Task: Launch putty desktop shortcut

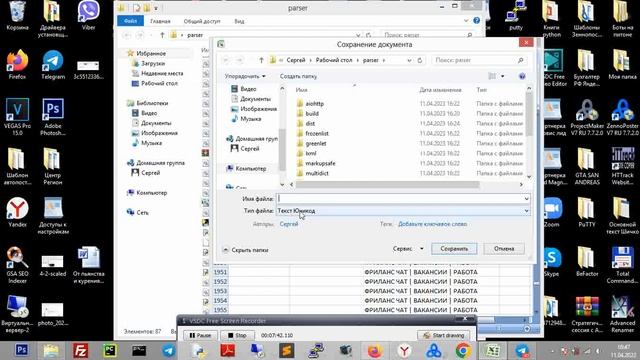Action: point(516,16)
